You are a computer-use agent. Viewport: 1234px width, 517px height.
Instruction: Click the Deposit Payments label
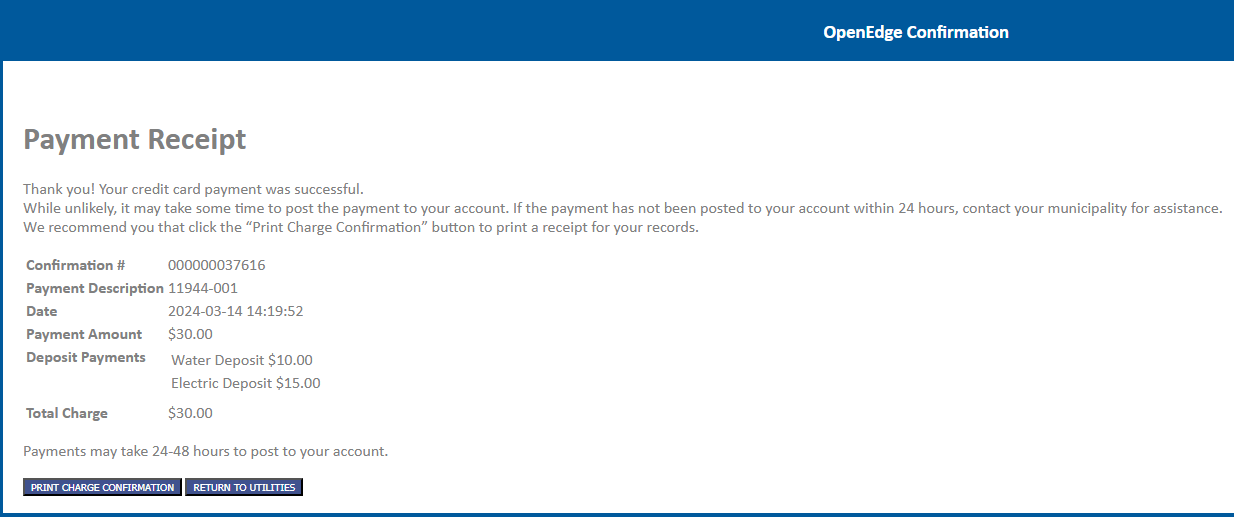point(86,357)
